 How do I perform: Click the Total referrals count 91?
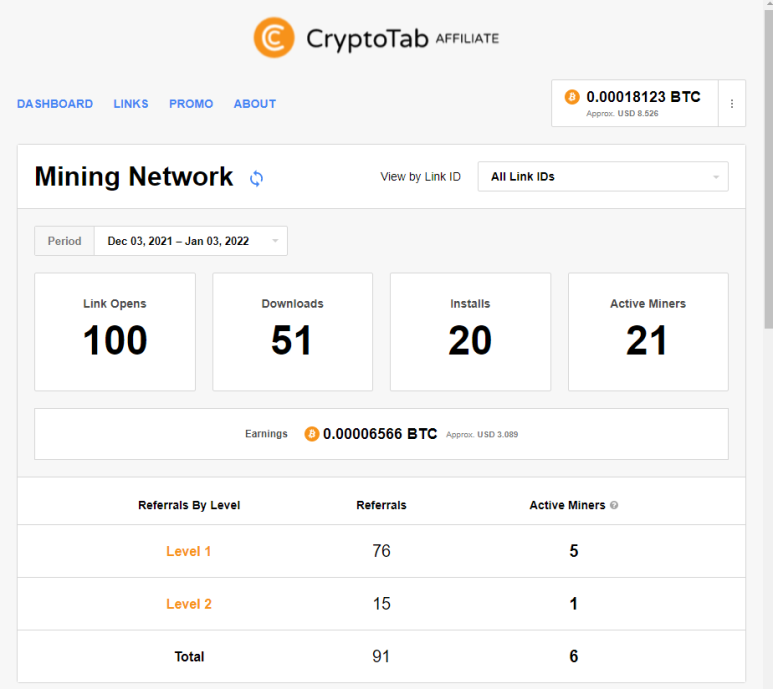click(x=381, y=656)
